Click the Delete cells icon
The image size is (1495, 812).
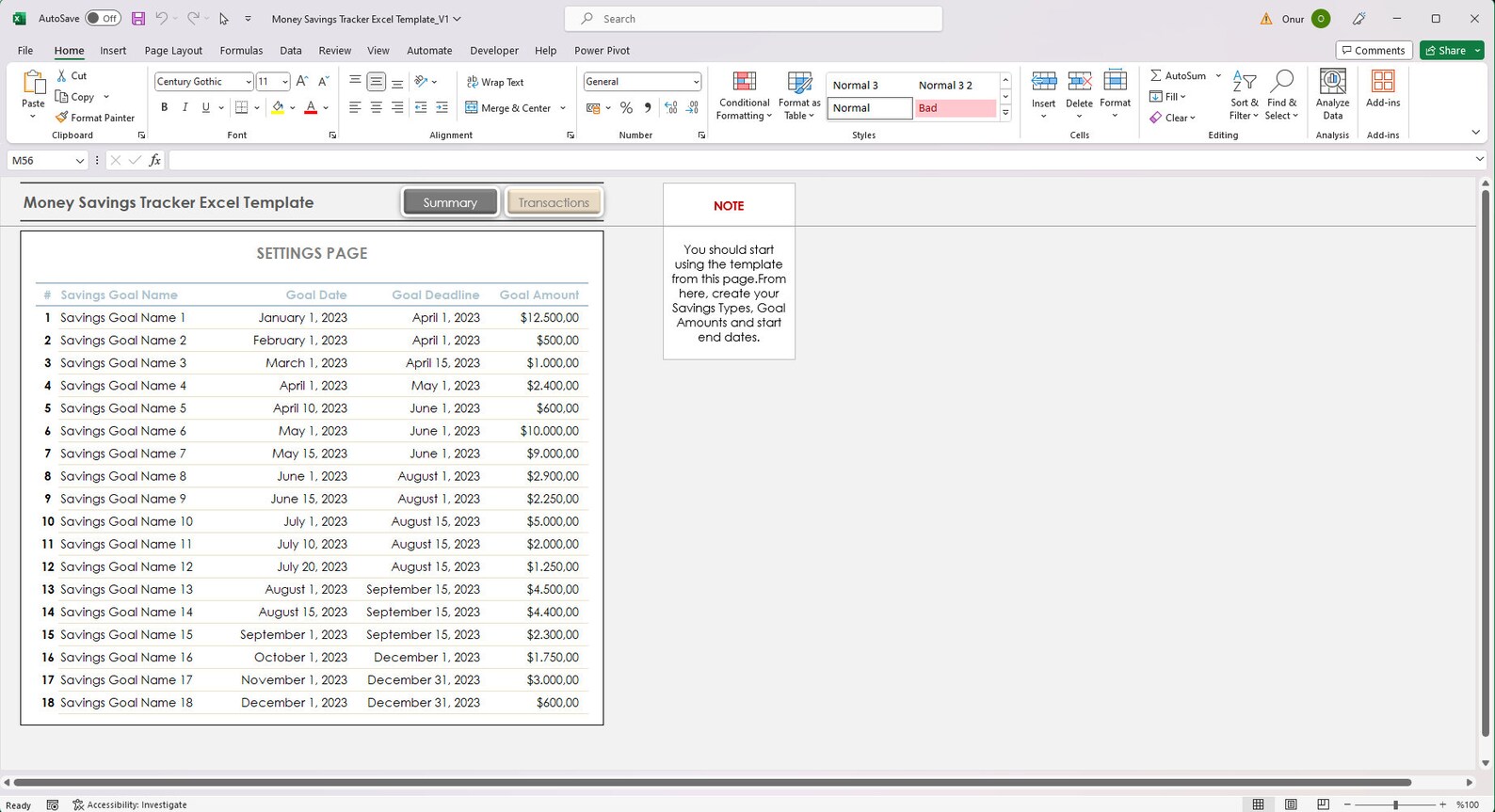pos(1079,82)
